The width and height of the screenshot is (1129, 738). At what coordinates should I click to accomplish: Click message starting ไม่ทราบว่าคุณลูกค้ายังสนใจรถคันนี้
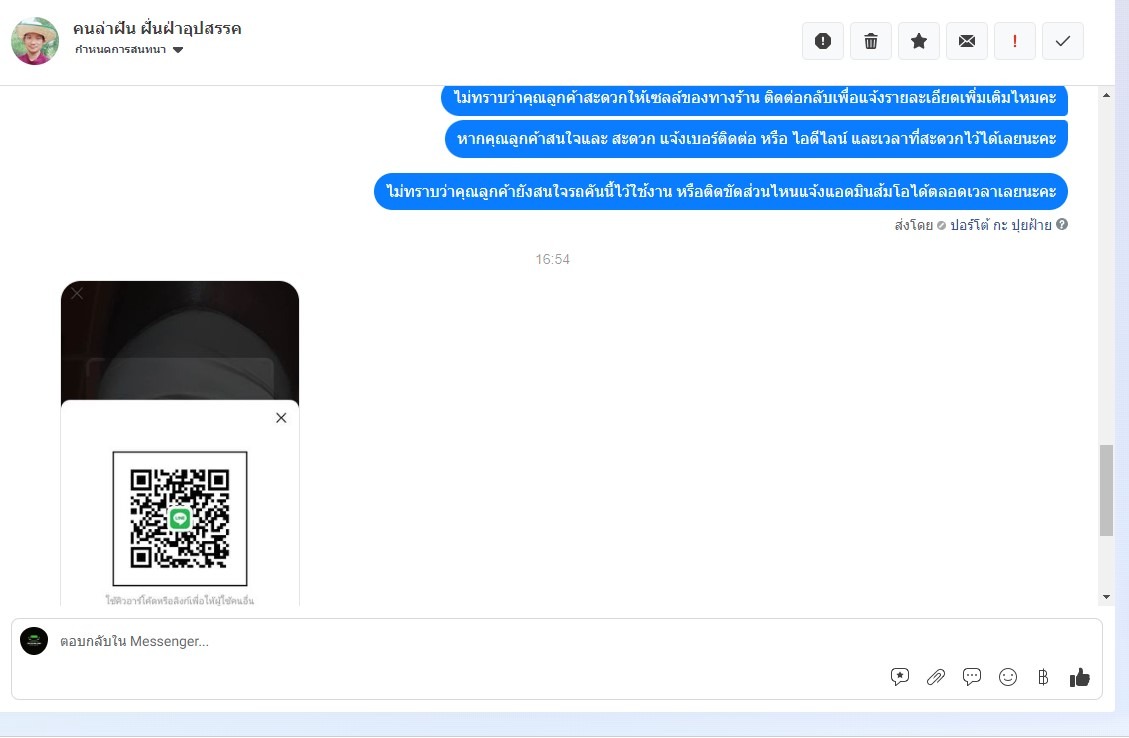point(721,192)
